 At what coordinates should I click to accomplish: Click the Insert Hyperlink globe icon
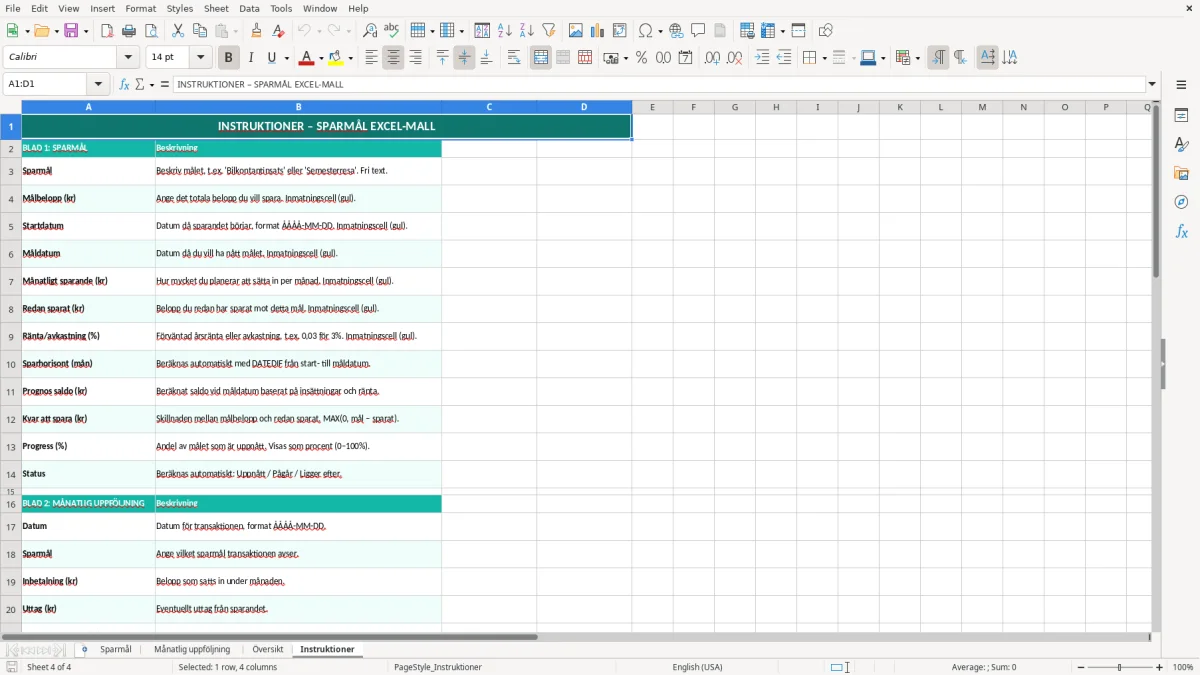677,31
